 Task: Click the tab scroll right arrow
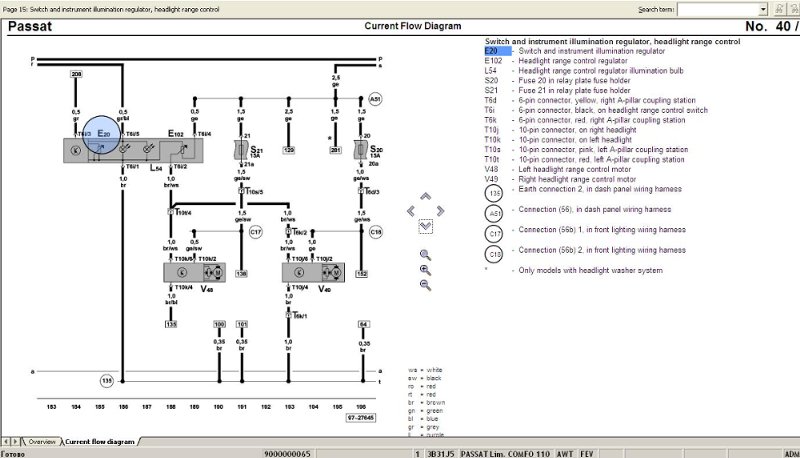15,441
